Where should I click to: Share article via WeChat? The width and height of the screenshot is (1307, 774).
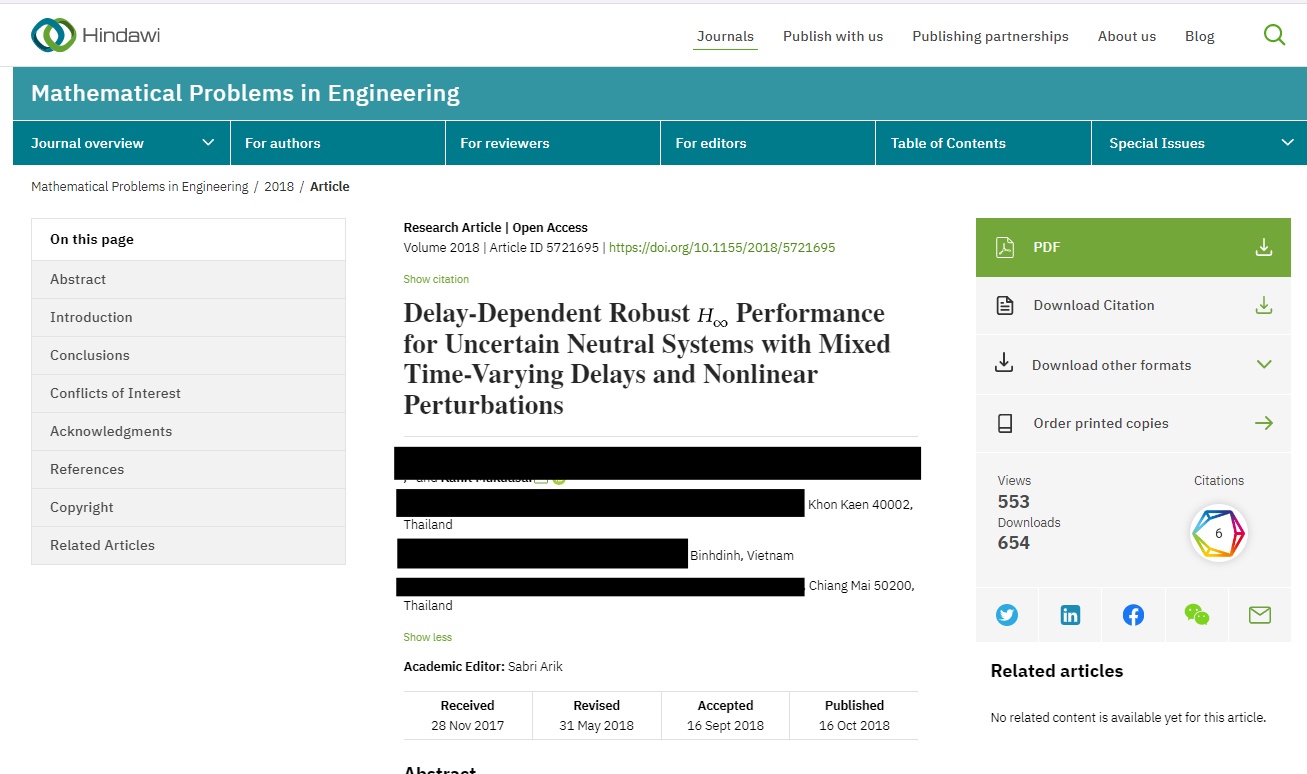coord(1196,615)
